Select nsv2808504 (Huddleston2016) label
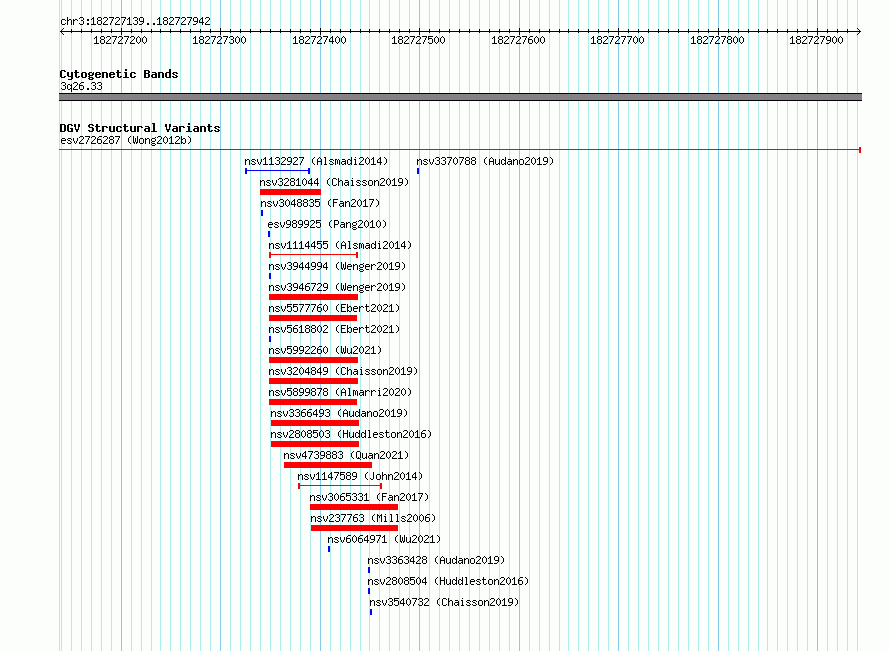The height and width of the screenshot is (651, 890). click(448, 581)
